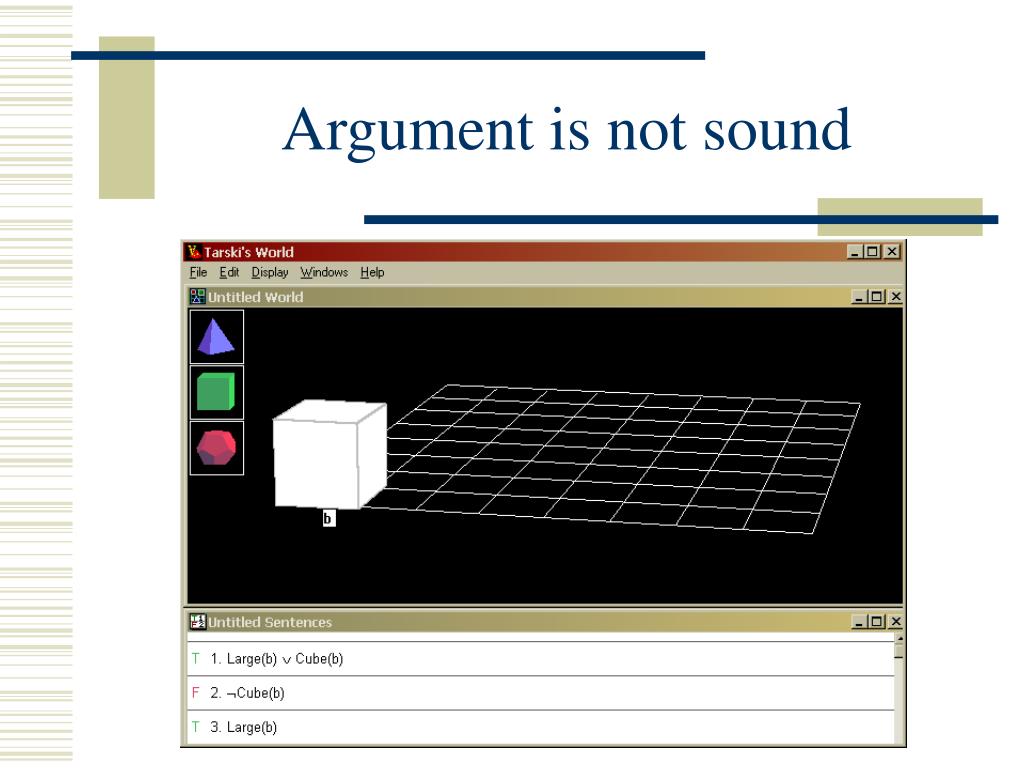This screenshot has height=768, width=1024.
Task: Minimize the Untitled World window
Action: (859, 297)
